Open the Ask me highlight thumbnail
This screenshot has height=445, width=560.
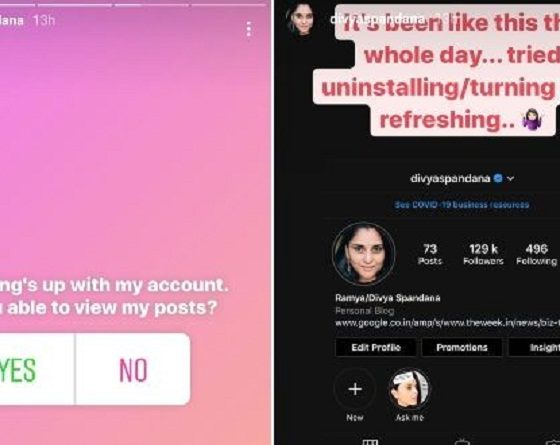(x=409, y=389)
